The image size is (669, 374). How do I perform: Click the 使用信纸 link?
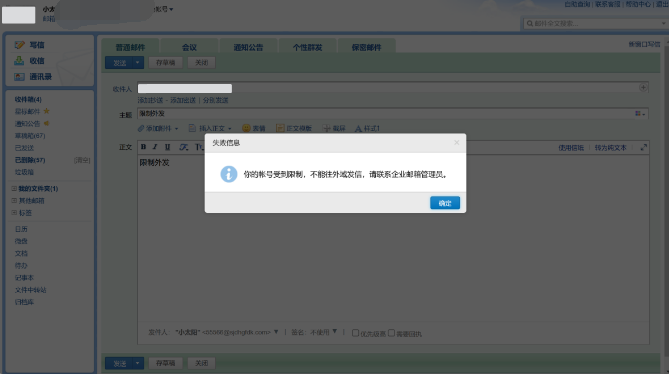pyautogui.click(x=571, y=148)
